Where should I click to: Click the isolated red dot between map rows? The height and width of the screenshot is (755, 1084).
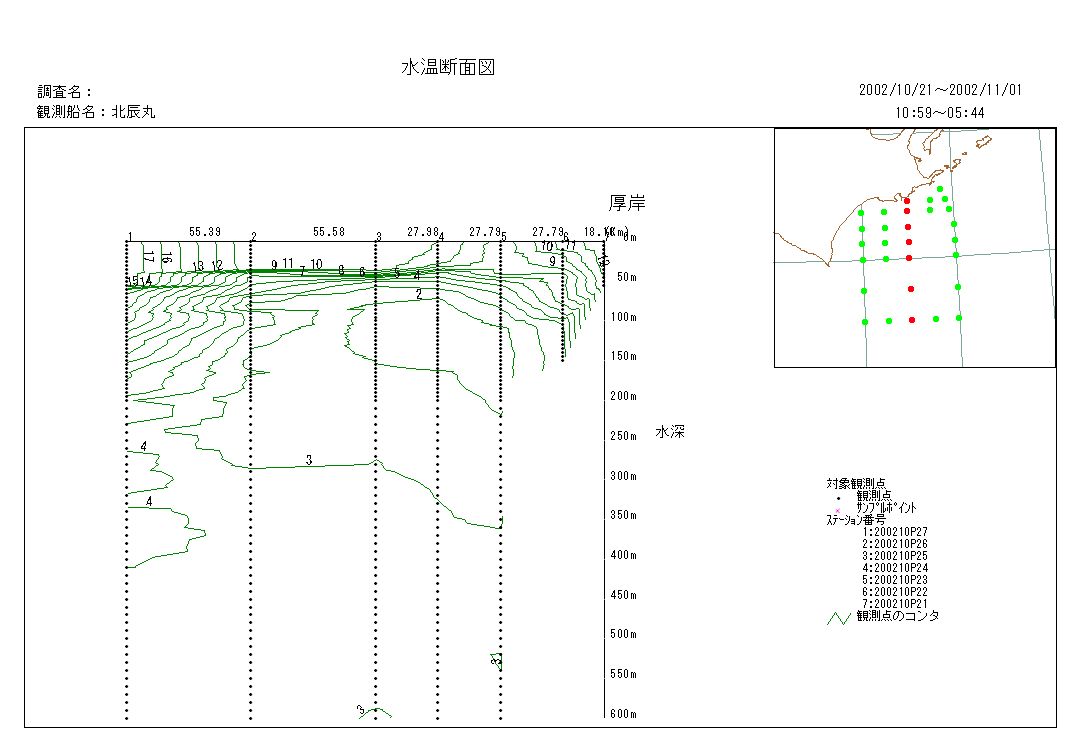pos(911,289)
